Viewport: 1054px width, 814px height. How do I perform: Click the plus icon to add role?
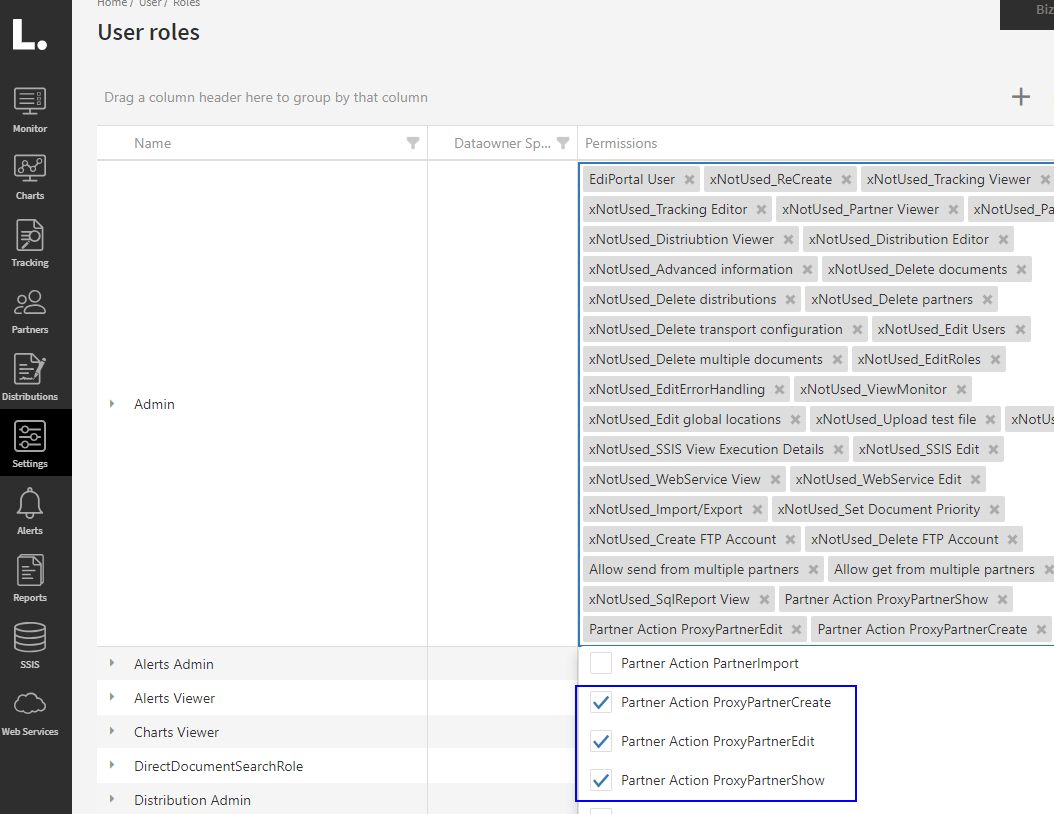coord(1020,97)
